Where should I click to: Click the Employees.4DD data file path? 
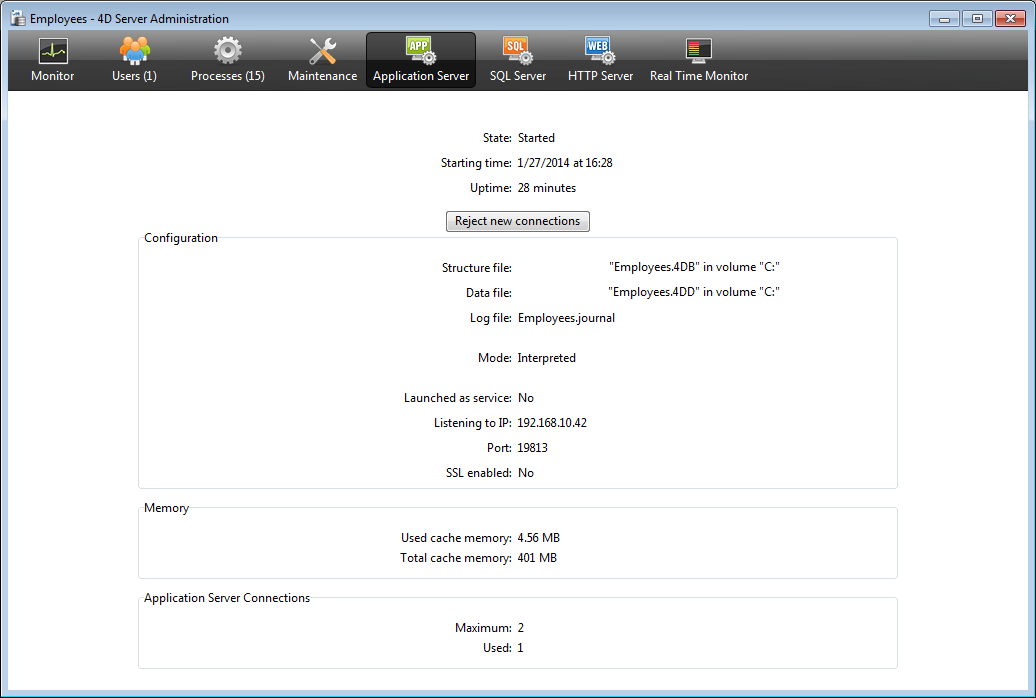pyautogui.click(x=694, y=293)
